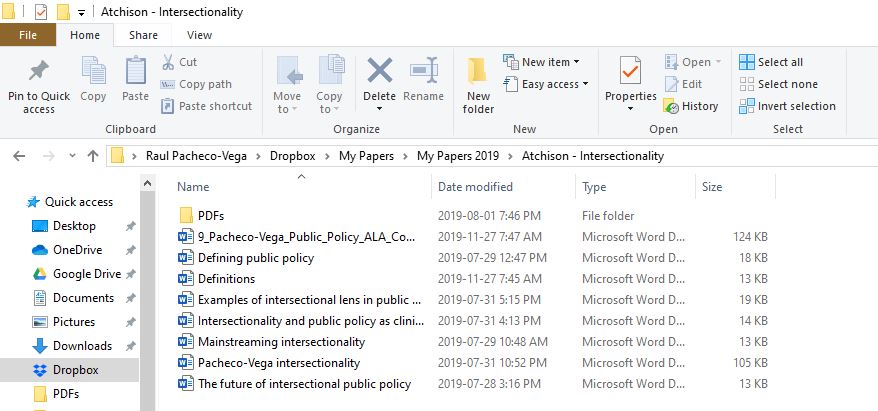Switch to the Share ribbon tab
878x411 pixels.
coord(143,35)
